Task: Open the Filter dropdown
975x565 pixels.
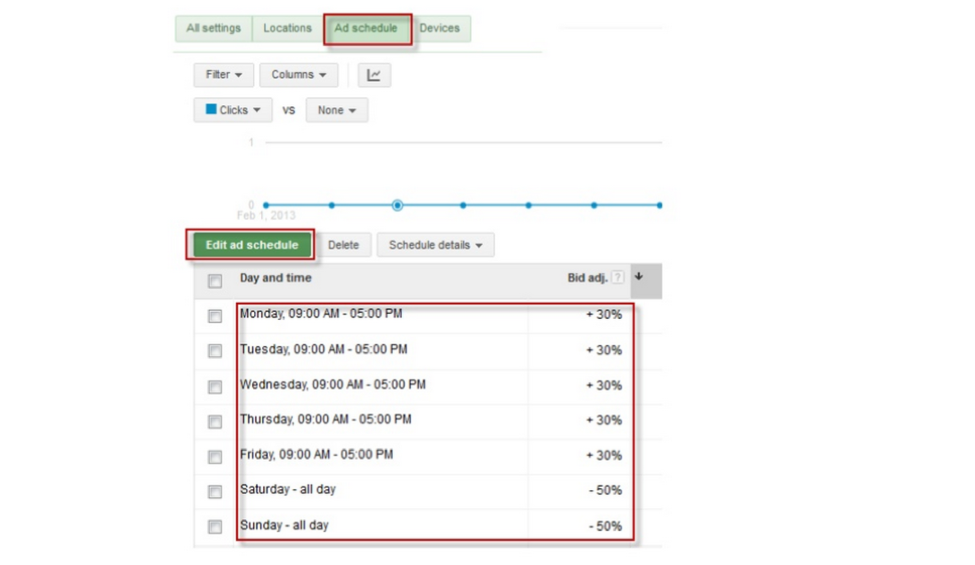Action: click(x=223, y=75)
